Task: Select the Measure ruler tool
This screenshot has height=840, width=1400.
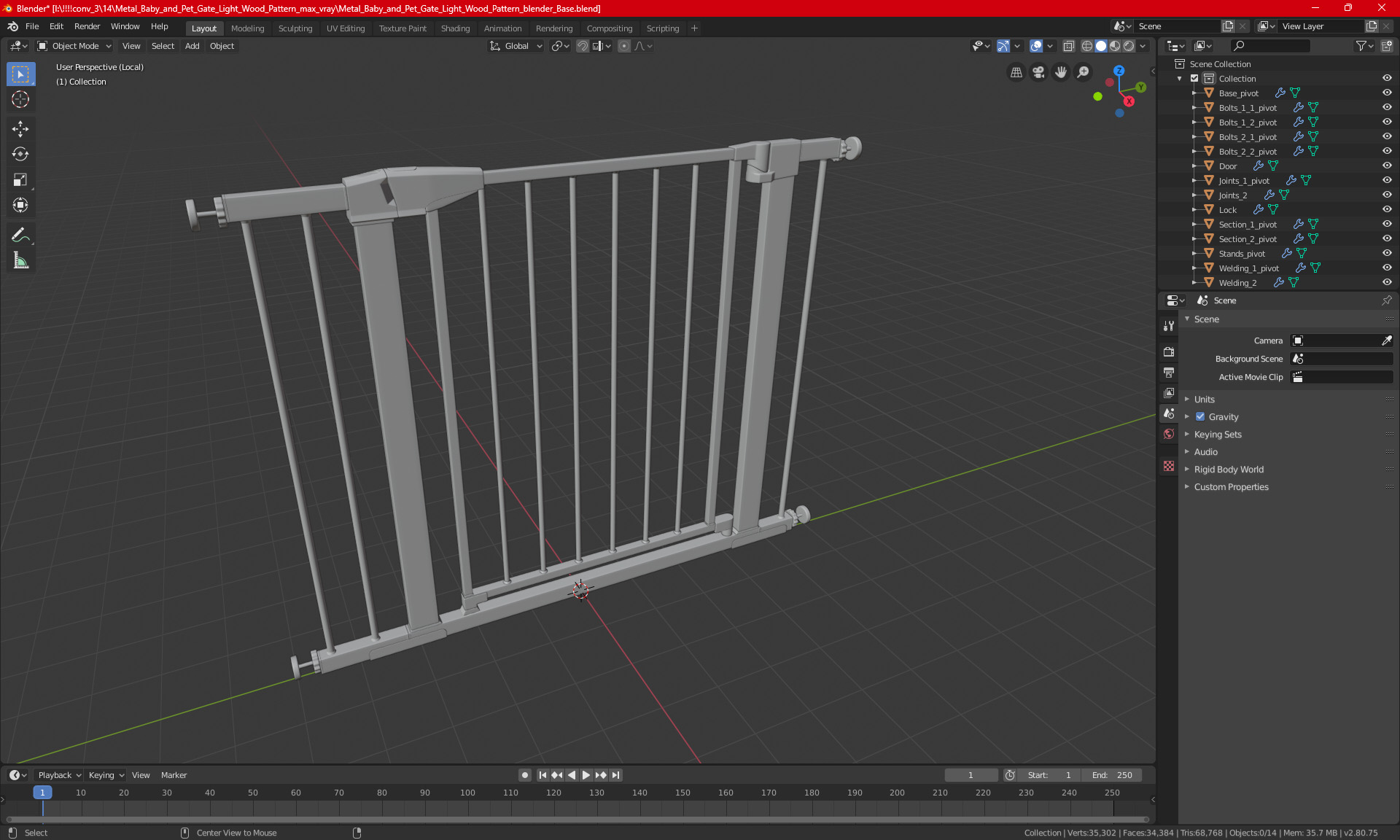Action: coord(20,260)
